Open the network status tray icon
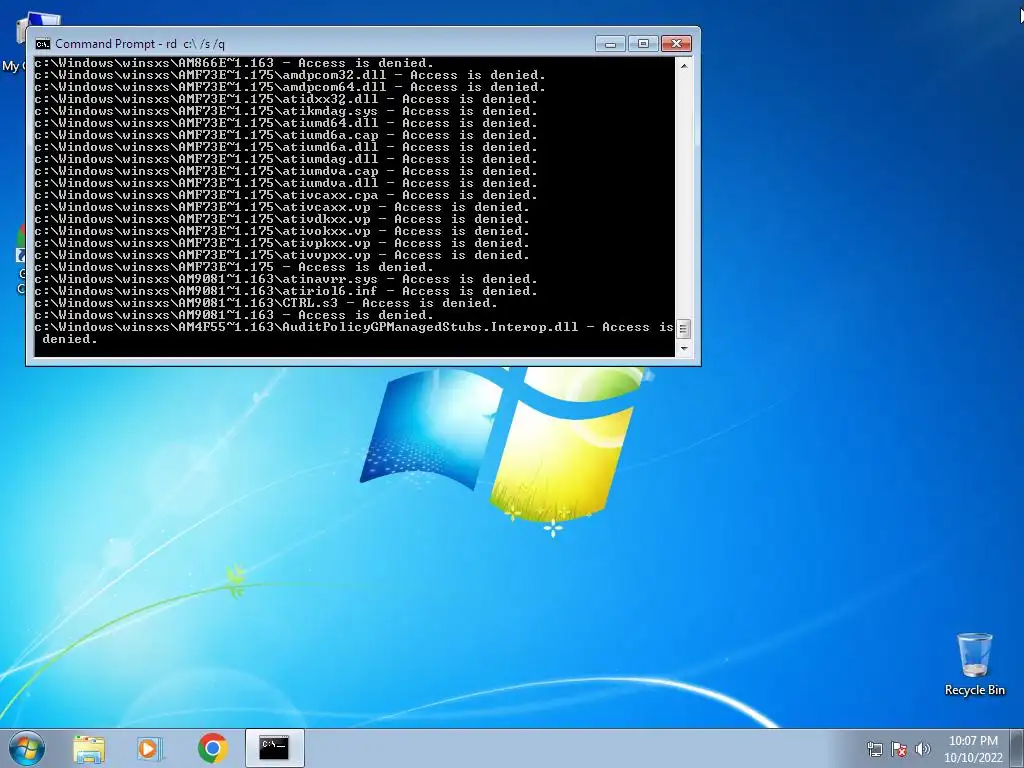Image resolution: width=1024 pixels, height=768 pixels. click(874, 749)
